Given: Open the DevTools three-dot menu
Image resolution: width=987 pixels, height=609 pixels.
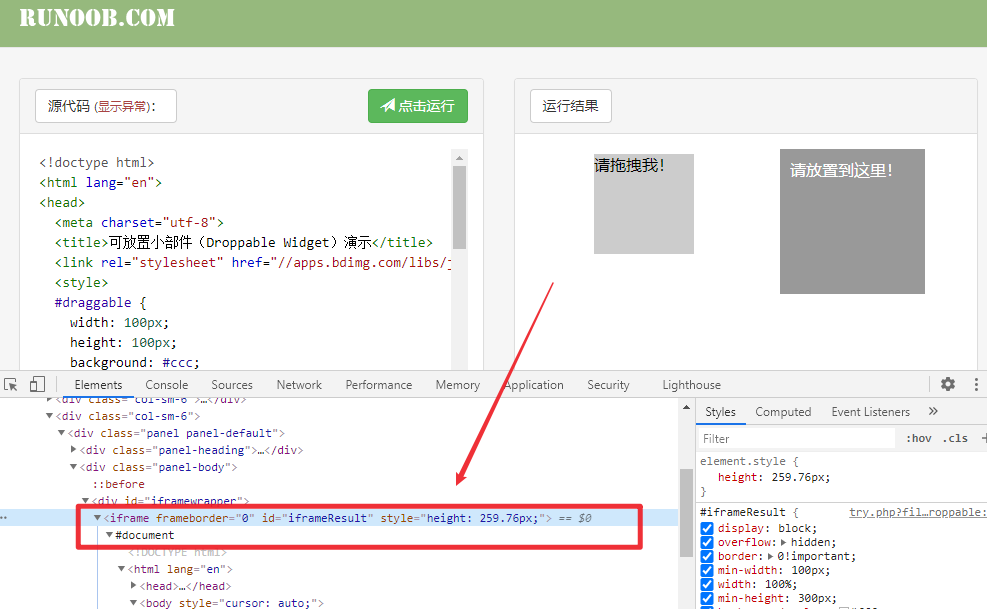Looking at the screenshot, I should point(976,383).
